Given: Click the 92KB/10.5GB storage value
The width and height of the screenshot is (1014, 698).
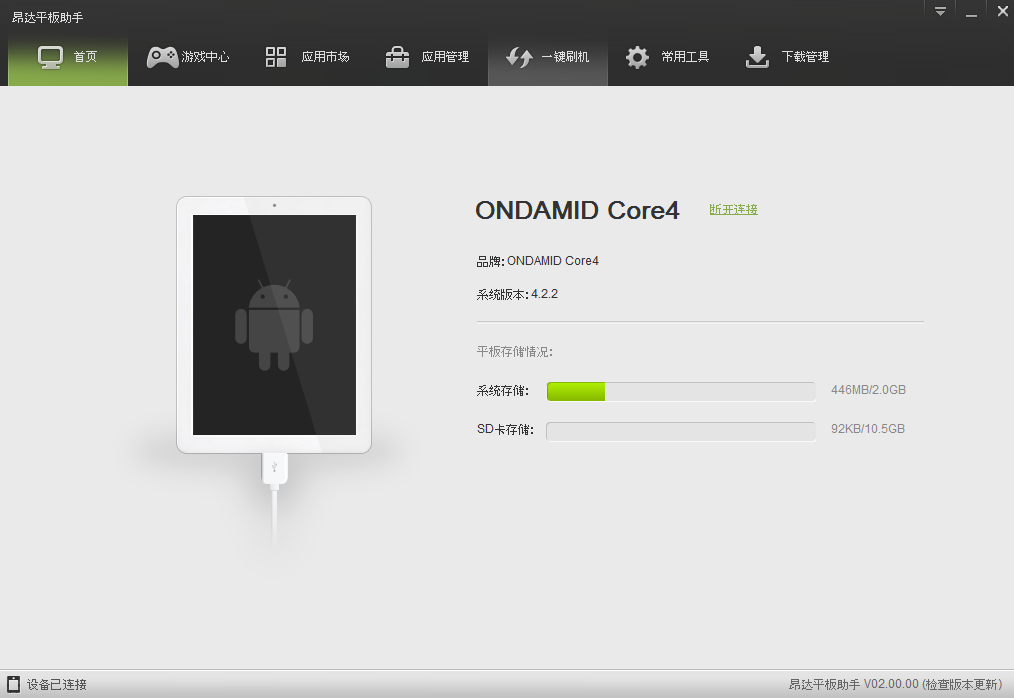Looking at the screenshot, I should (868, 429).
